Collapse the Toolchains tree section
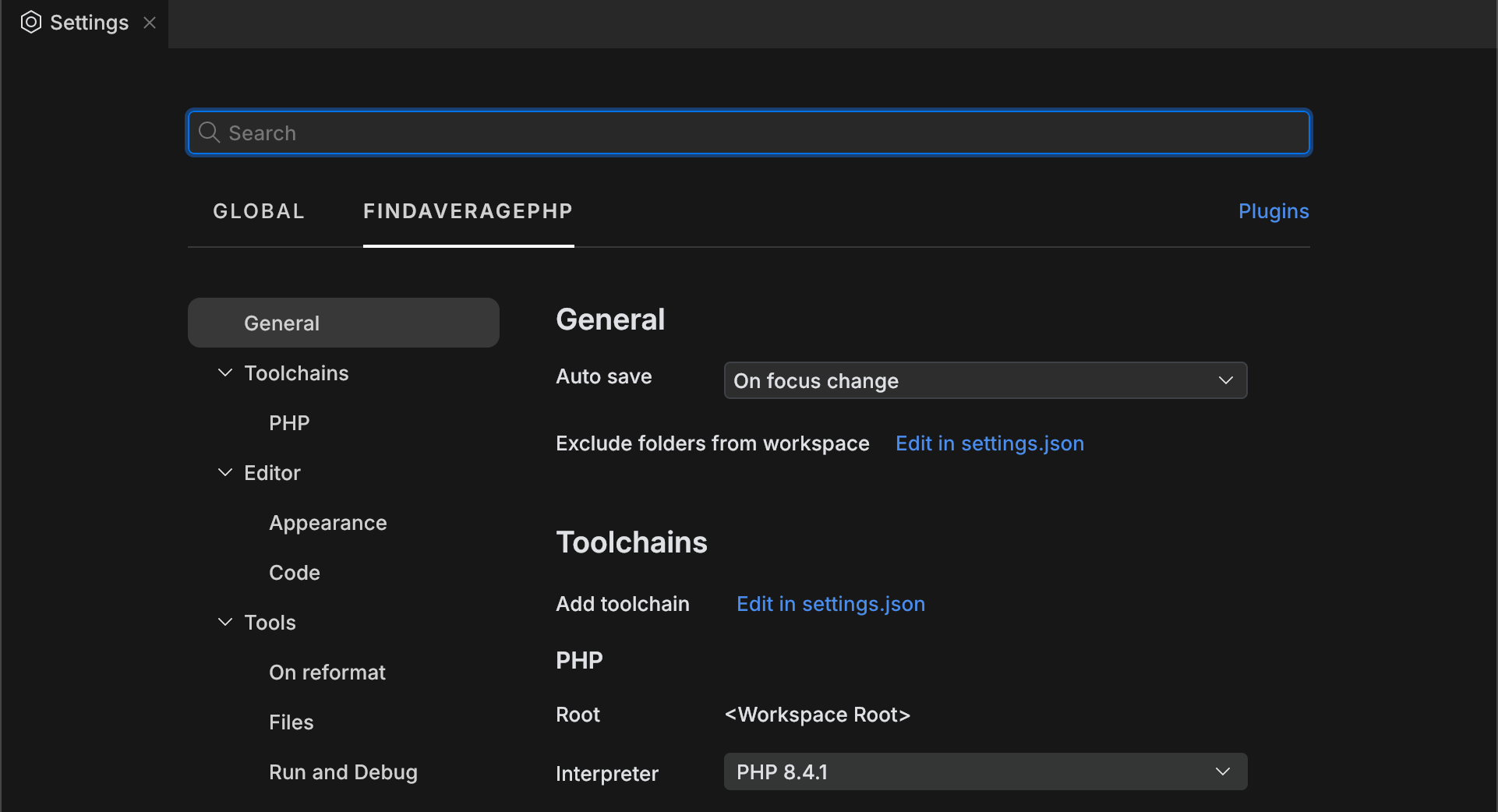 (225, 373)
